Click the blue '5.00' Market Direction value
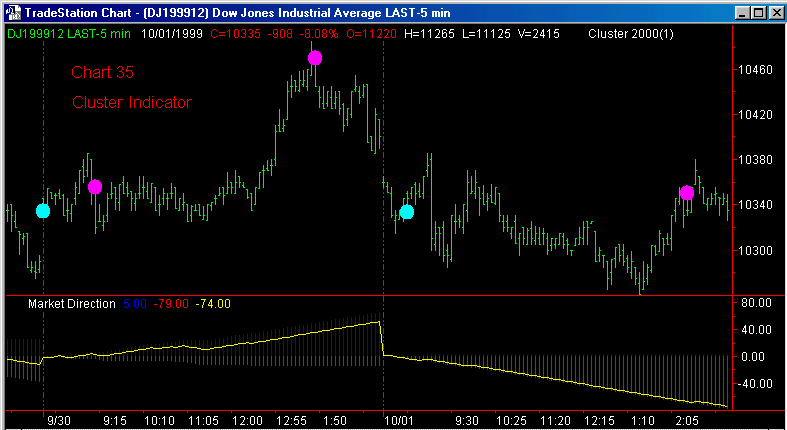This screenshot has width=787, height=430. pyautogui.click(x=135, y=304)
